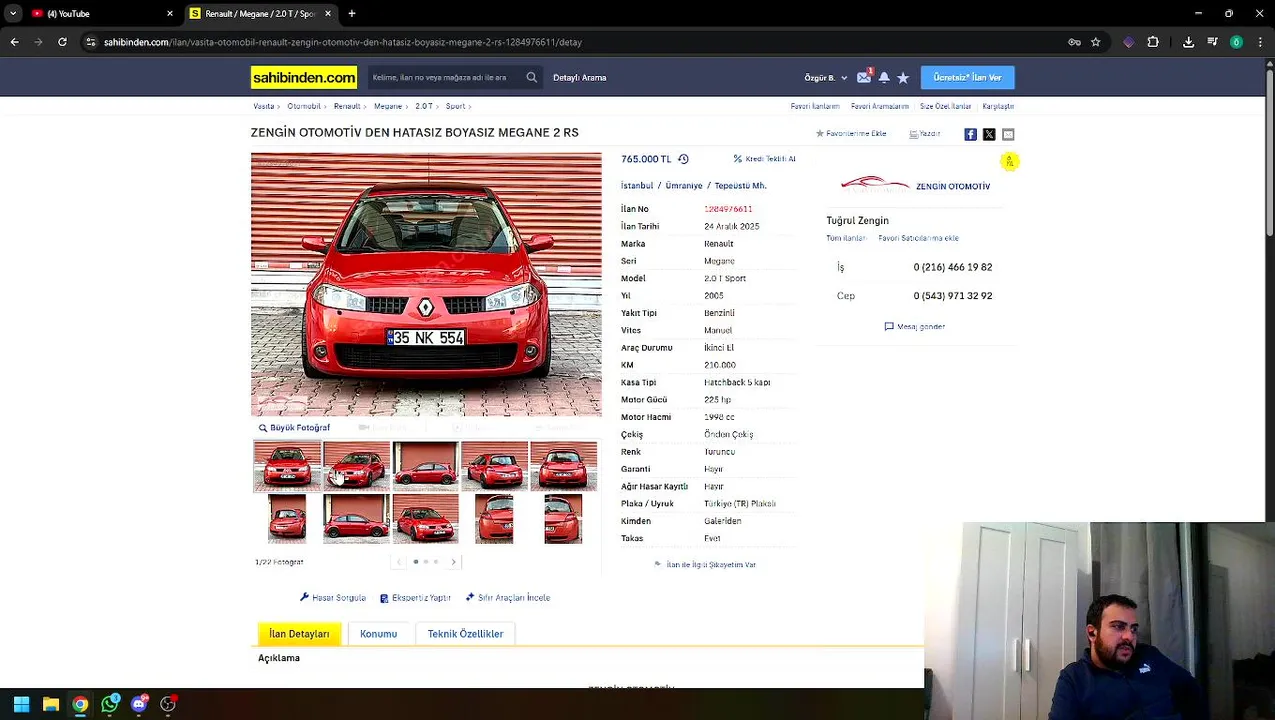The height and width of the screenshot is (720, 1275).
Task: Click Tüm İlanları seller link
Action: coord(846,238)
